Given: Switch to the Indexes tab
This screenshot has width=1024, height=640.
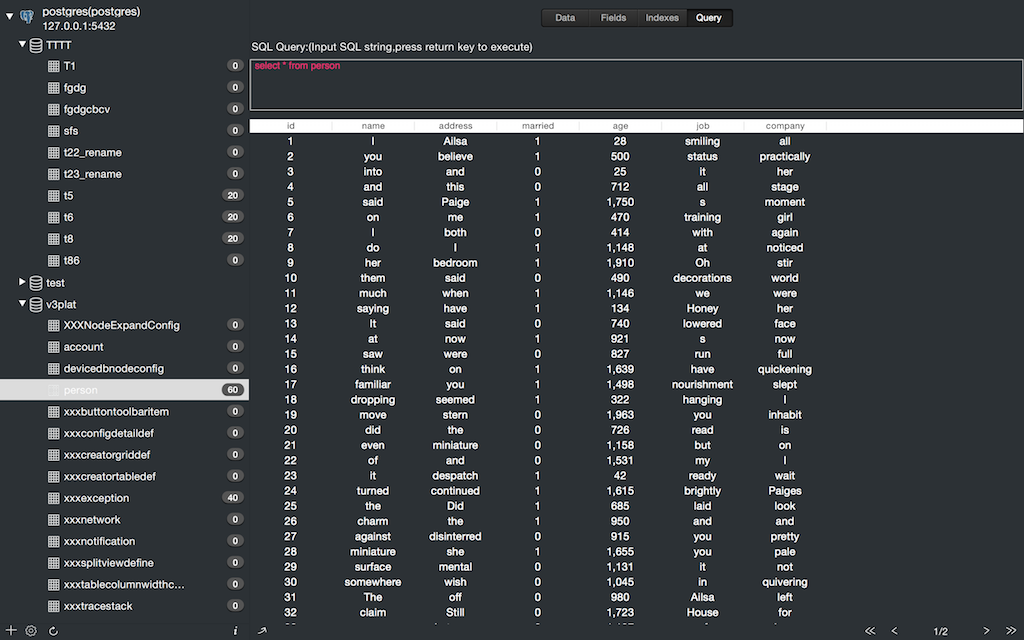Looking at the screenshot, I should [x=661, y=18].
